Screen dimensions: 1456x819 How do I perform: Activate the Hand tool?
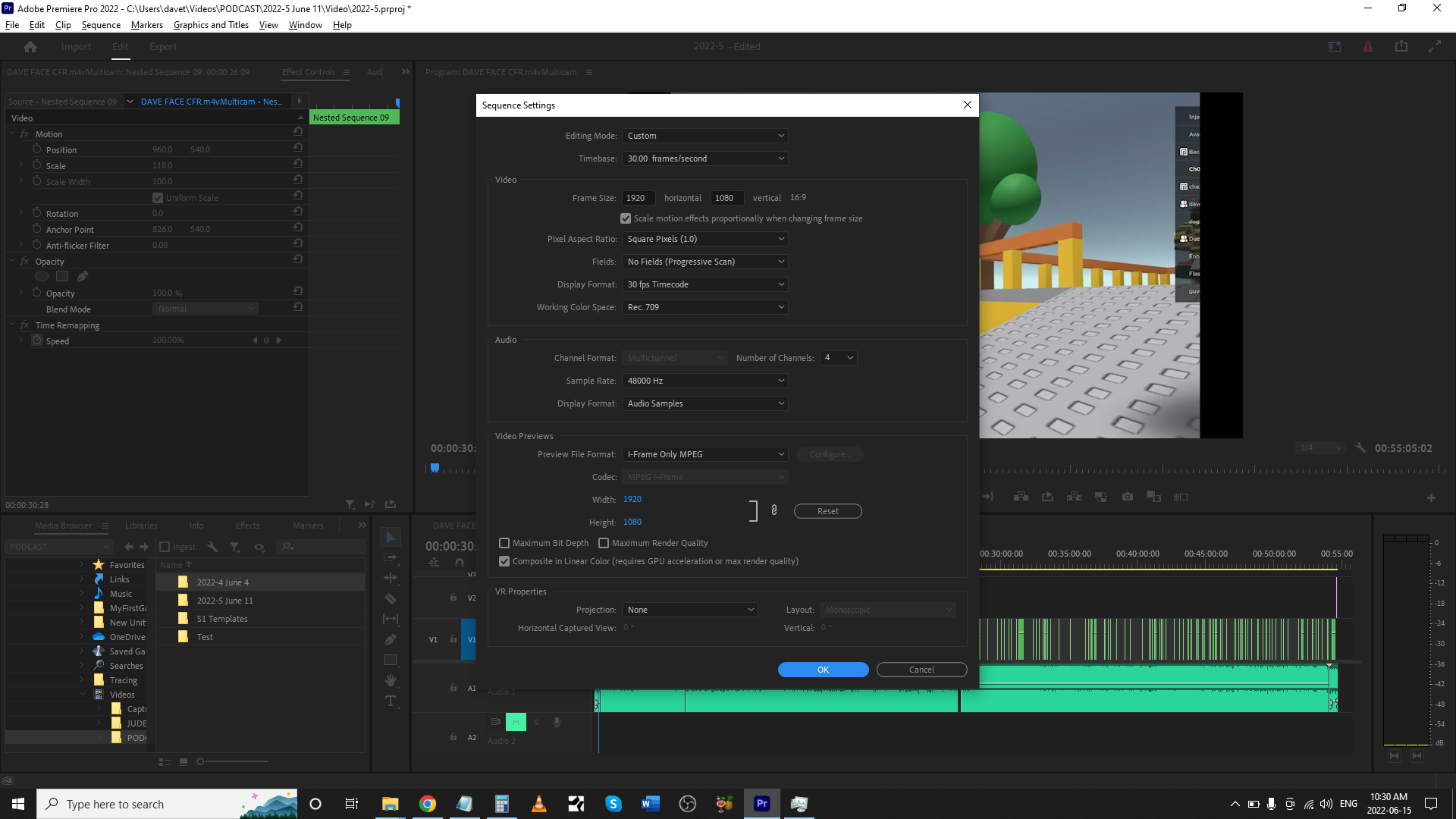coord(391,680)
